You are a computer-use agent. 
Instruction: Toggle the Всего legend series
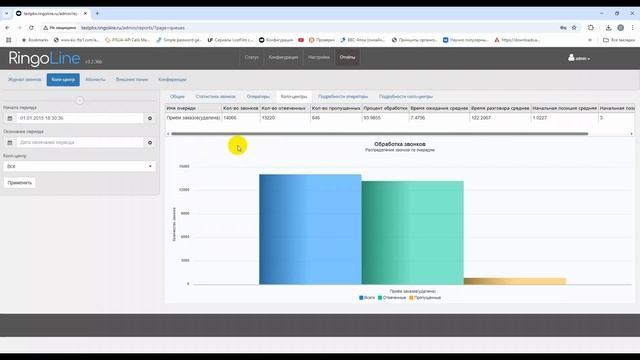[367, 298]
